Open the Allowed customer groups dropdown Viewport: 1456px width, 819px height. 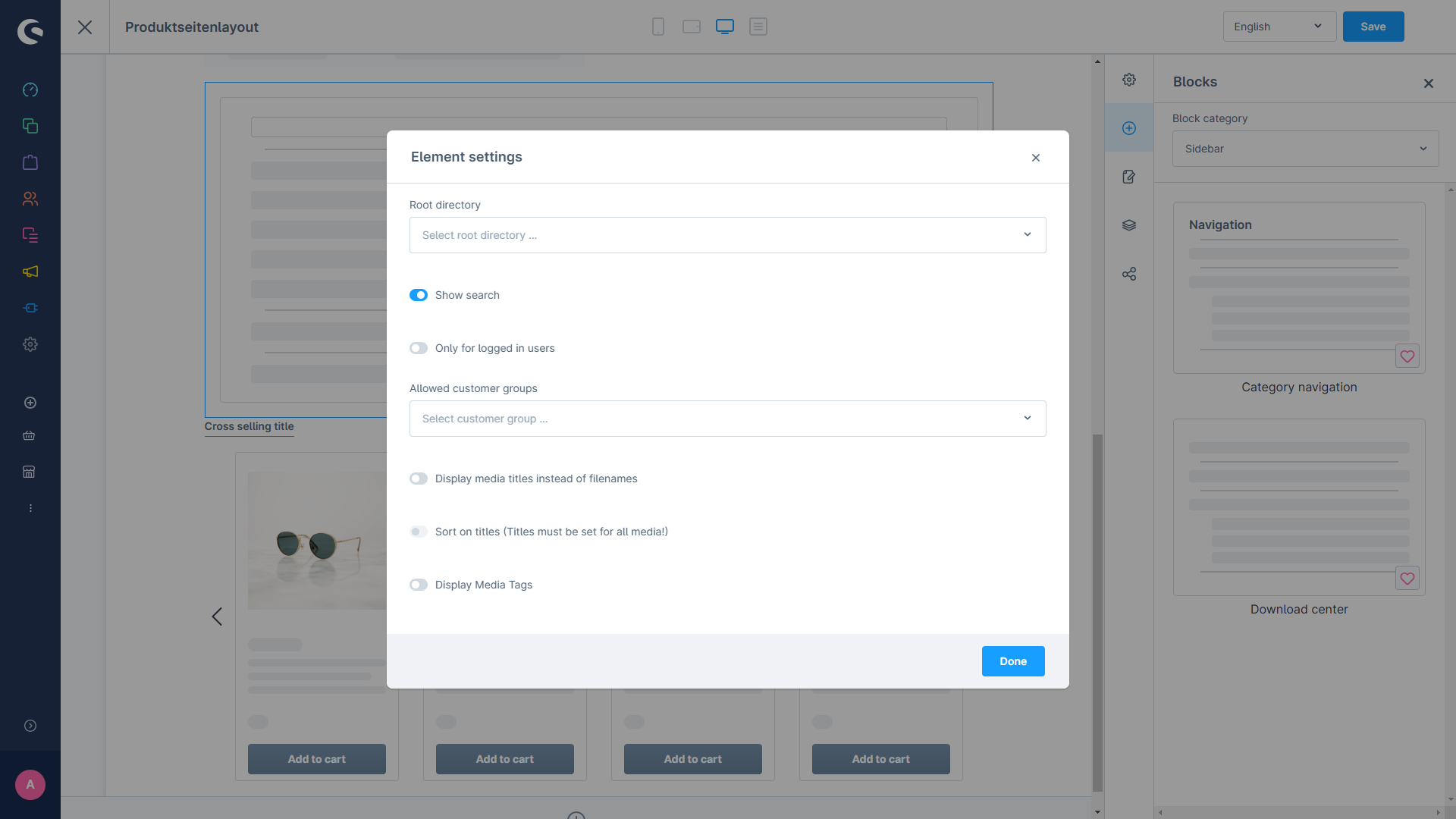pyautogui.click(x=728, y=418)
